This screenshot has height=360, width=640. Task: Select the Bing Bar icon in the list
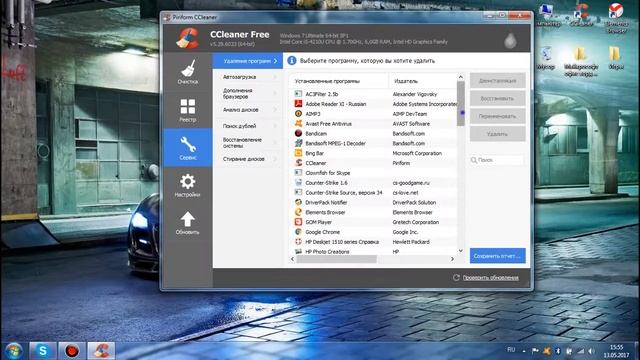298,153
